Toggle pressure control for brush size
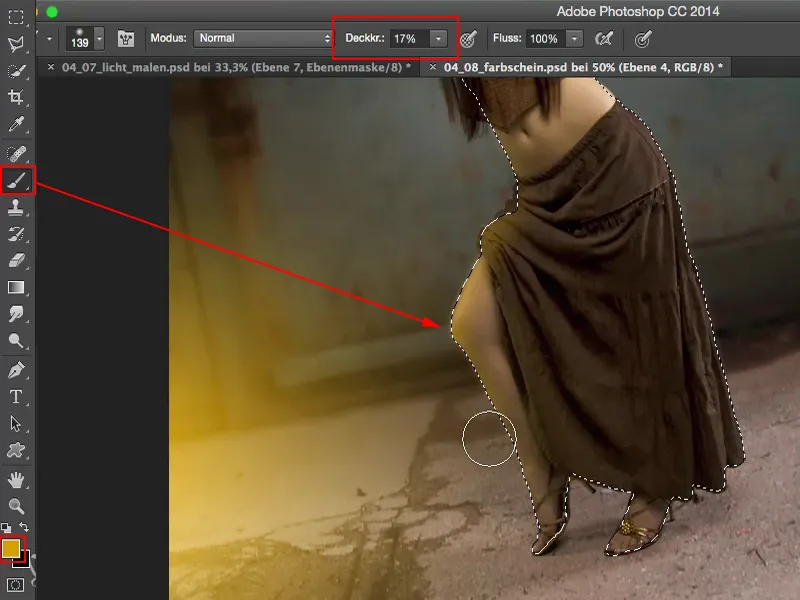The image size is (800, 600). coord(643,39)
